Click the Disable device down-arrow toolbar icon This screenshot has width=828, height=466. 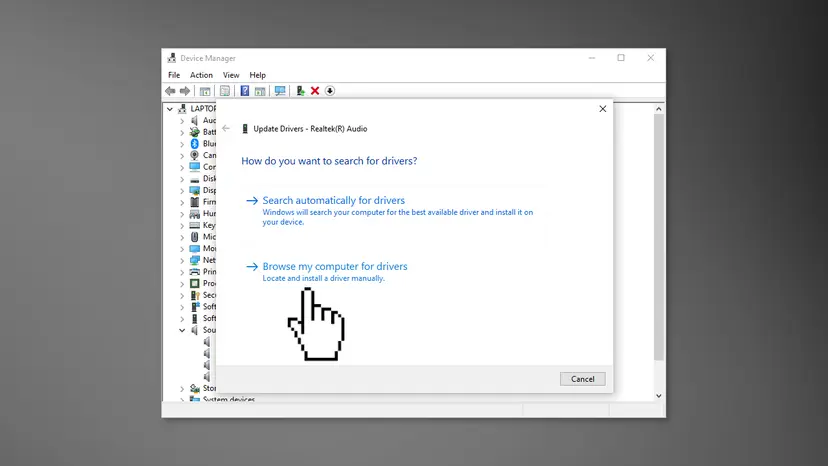coord(330,91)
